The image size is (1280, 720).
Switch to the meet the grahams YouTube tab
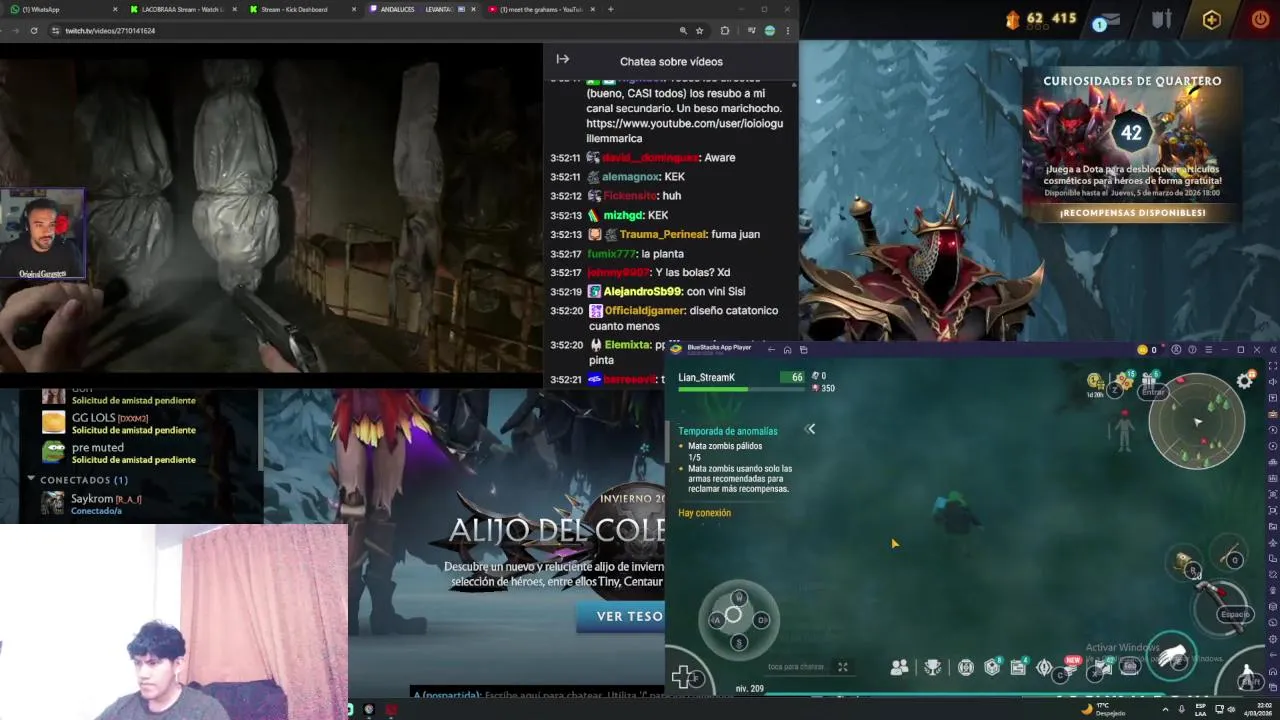click(x=540, y=9)
